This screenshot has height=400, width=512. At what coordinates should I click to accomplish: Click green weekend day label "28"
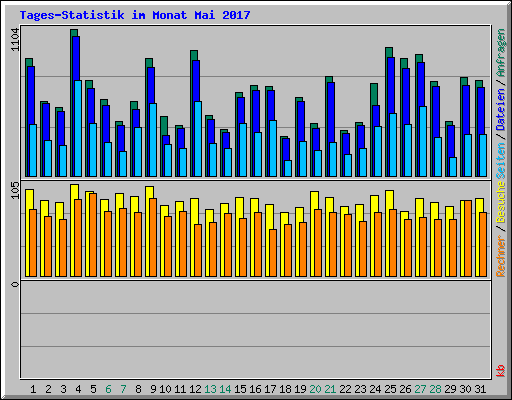(x=435, y=389)
